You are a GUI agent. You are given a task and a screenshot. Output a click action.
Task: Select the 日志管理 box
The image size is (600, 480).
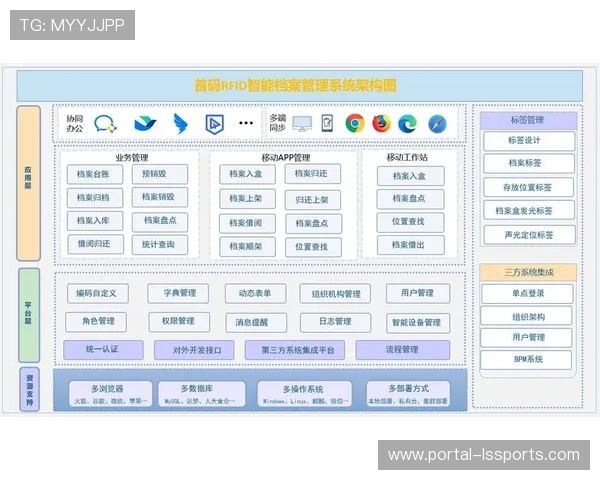(x=336, y=323)
